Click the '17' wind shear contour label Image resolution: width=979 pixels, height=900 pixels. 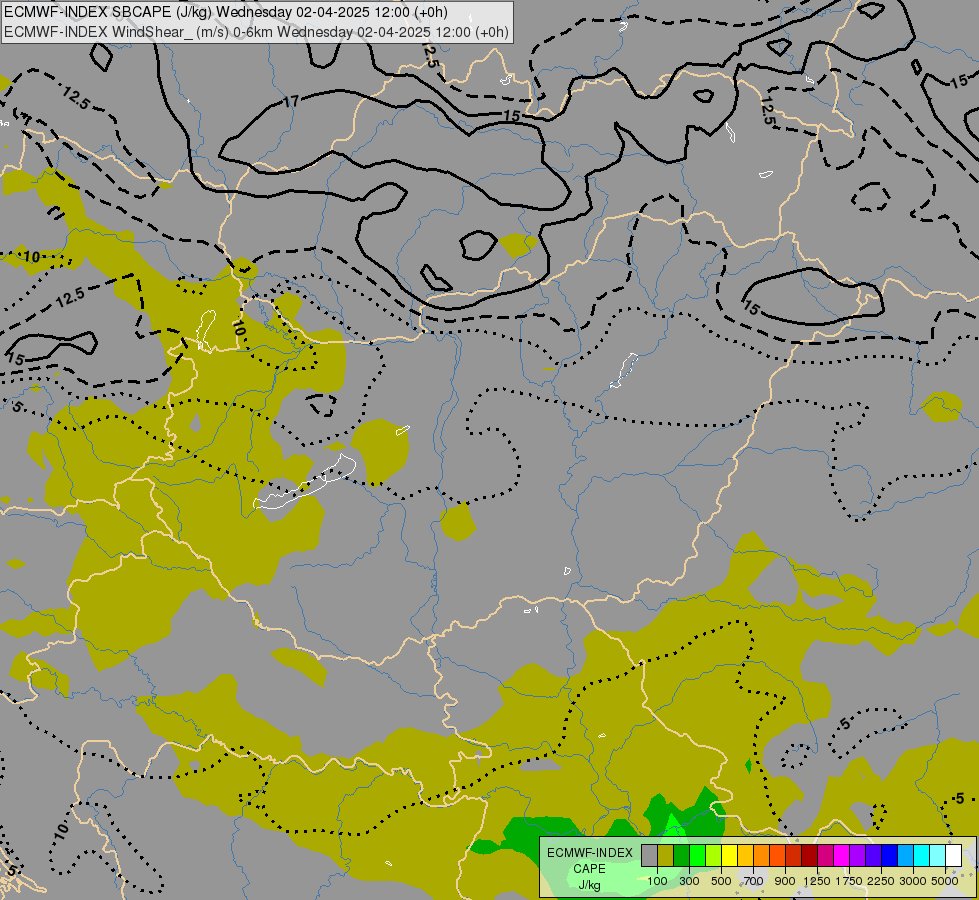coord(291,101)
